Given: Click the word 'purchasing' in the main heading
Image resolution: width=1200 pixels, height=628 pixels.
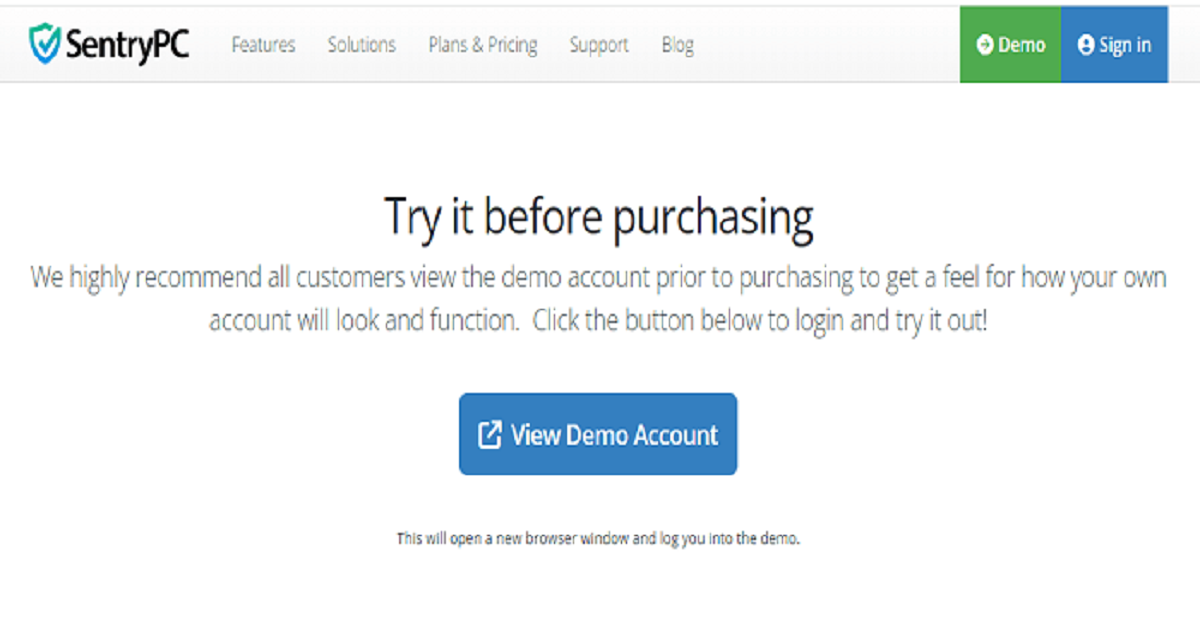Looking at the screenshot, I should tap(713, 217).
